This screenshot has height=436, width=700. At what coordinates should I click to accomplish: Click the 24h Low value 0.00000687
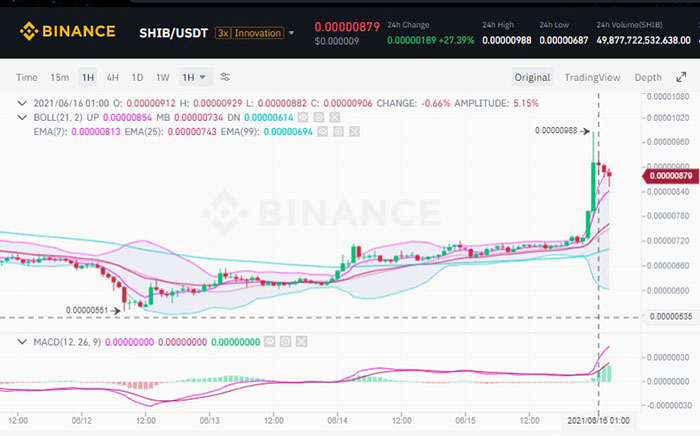point(564,41)
